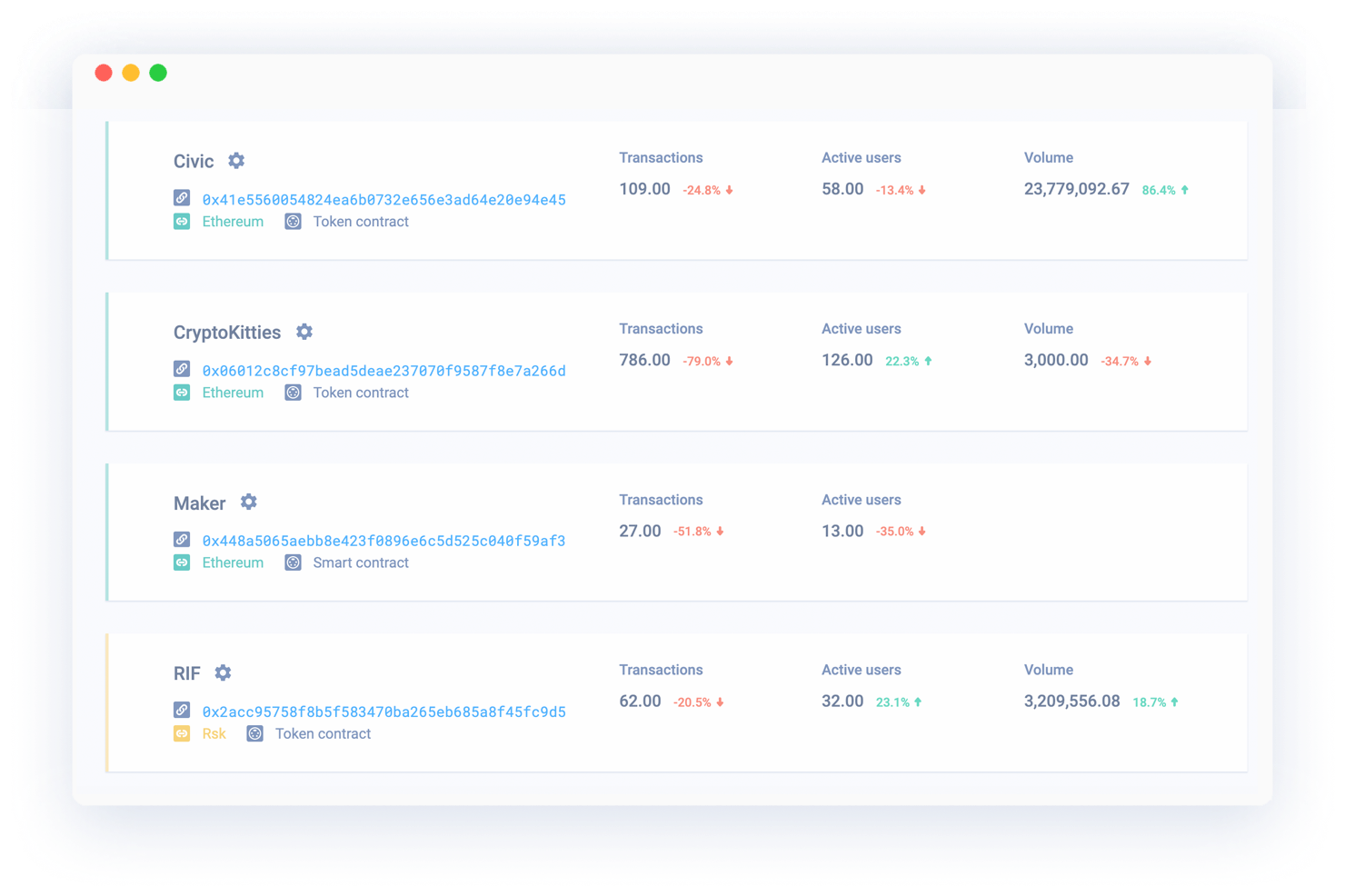The image size is (1345, 896).
Task: Click the token contract icon on RIF card
Action: click(254, 733)
